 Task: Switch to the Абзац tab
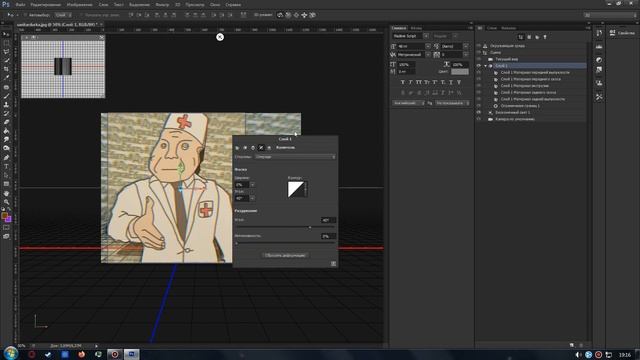pos(416,28)
